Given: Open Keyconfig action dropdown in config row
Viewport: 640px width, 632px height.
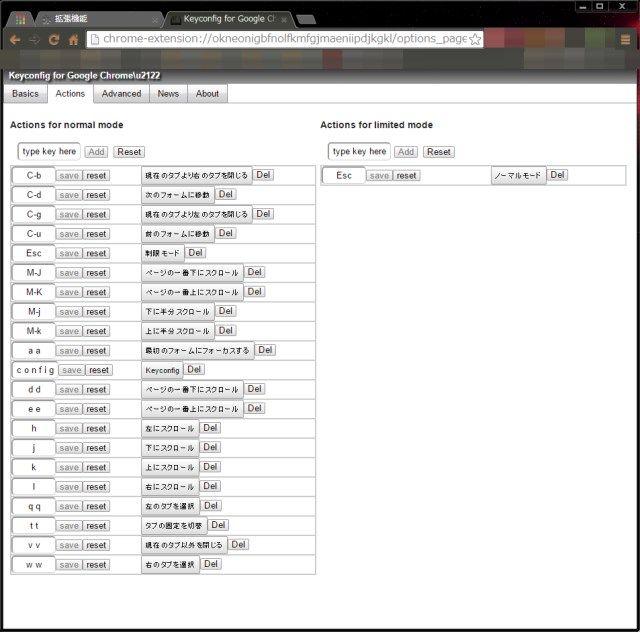Looking at the screenshot, I should coord(162,370).
